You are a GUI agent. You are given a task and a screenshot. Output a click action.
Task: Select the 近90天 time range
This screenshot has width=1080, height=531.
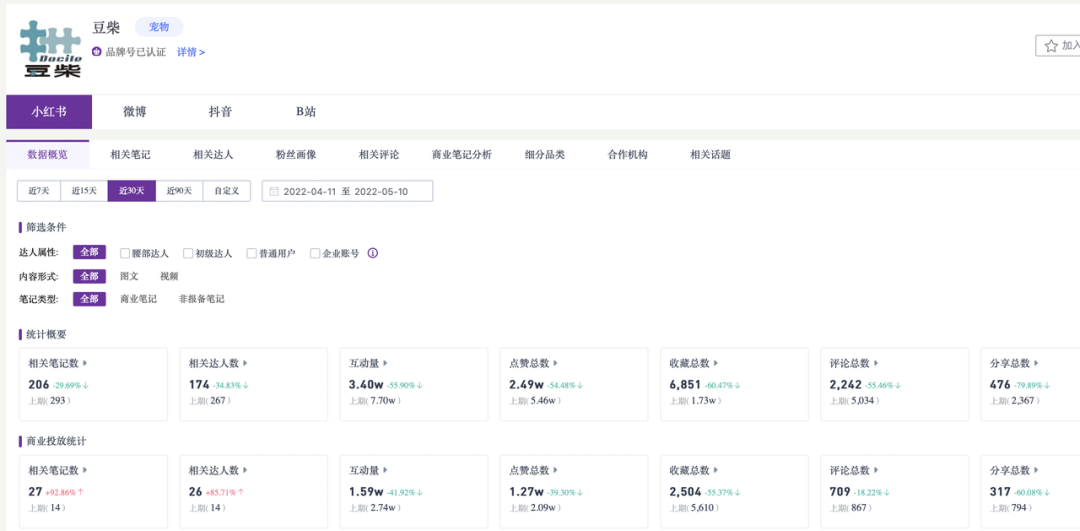click(179, 191)
